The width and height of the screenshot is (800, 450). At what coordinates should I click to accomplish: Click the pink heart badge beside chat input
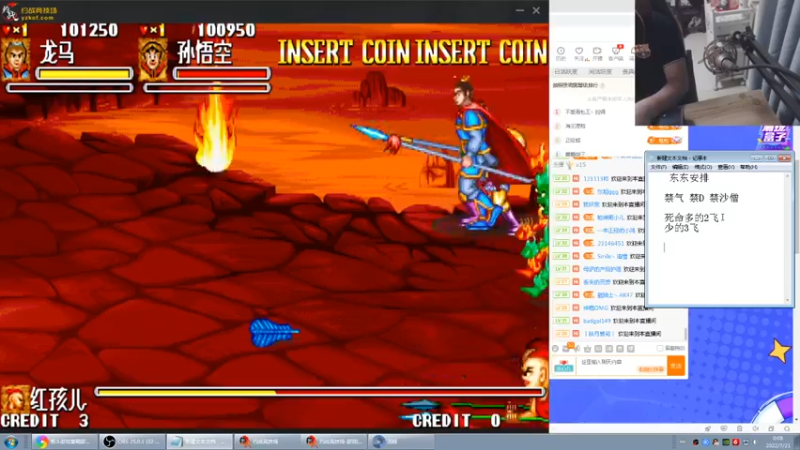point(564,365)
